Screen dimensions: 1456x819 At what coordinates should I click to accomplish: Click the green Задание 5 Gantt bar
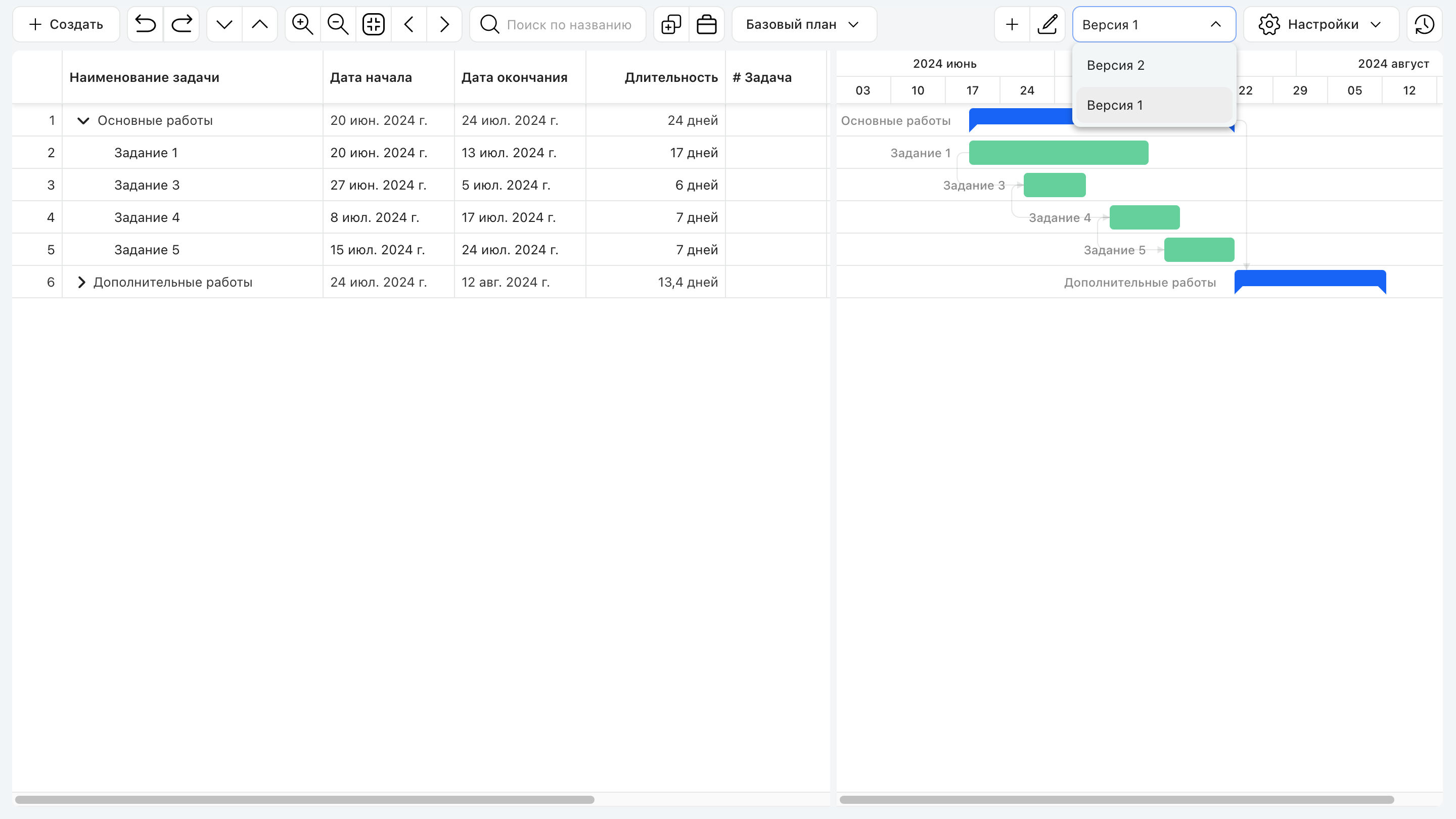[x=1199, y=250]
